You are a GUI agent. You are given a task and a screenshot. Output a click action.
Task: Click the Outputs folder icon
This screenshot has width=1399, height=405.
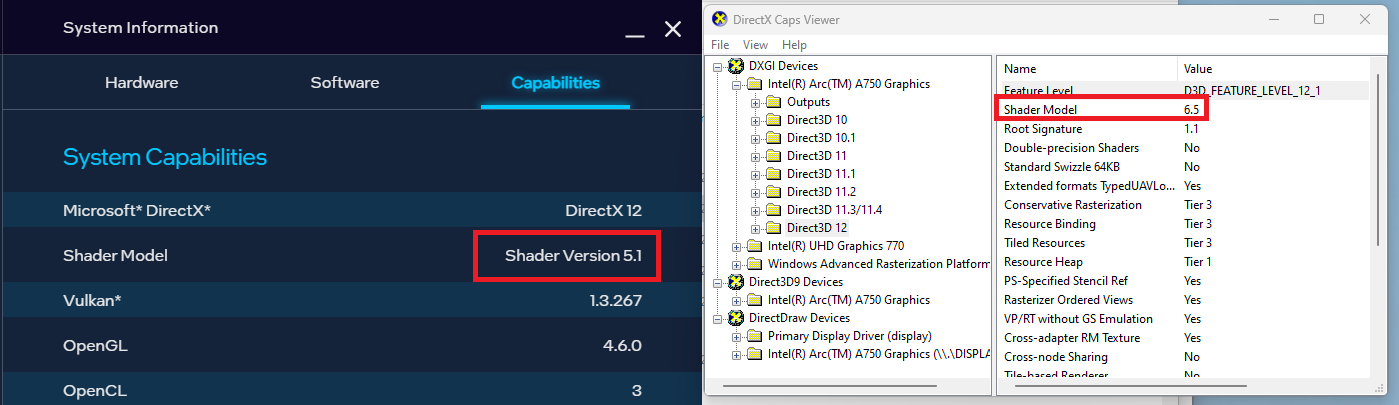coord(774,102)
